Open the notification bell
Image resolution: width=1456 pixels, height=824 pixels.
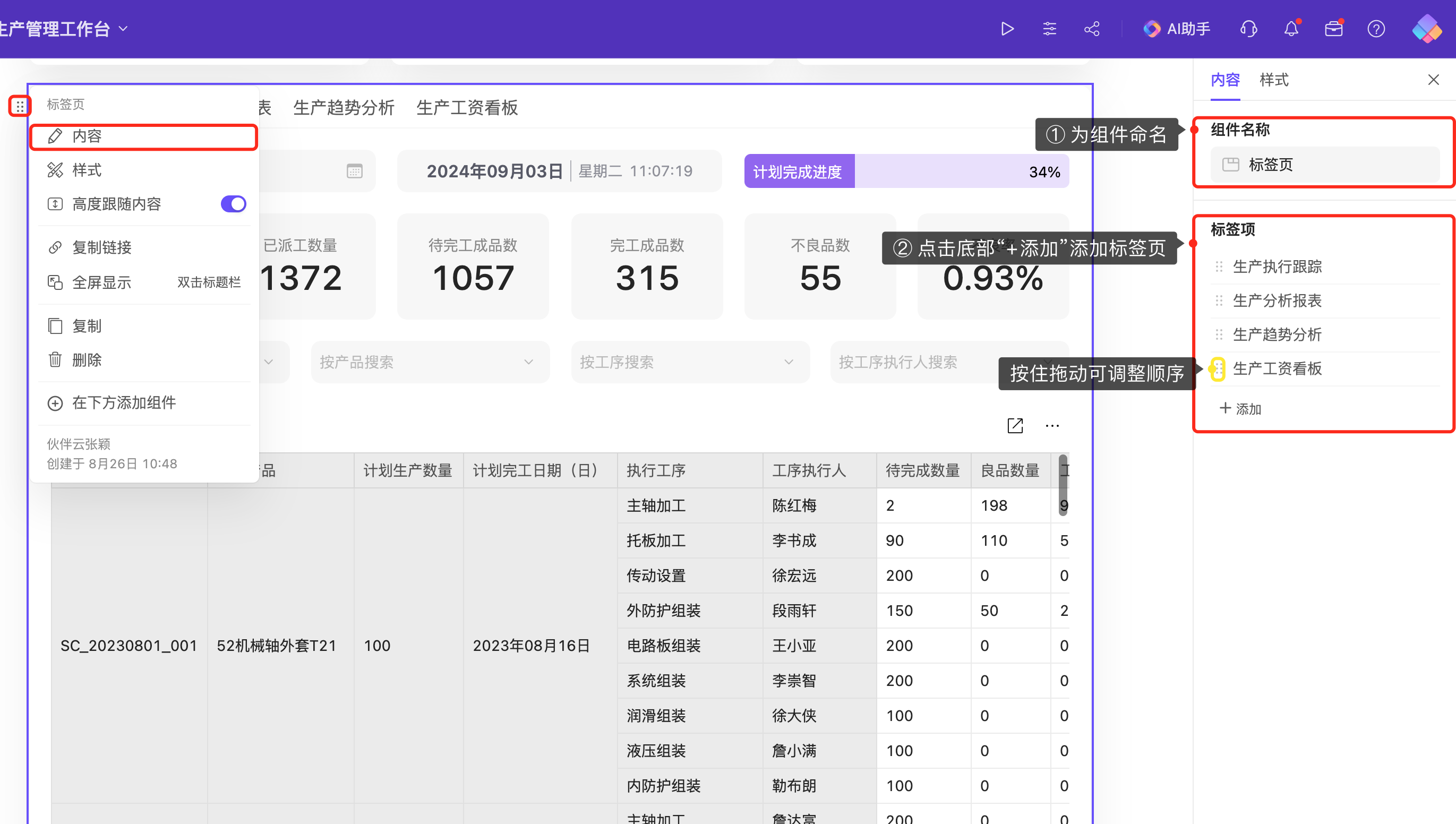point(1291,29)
